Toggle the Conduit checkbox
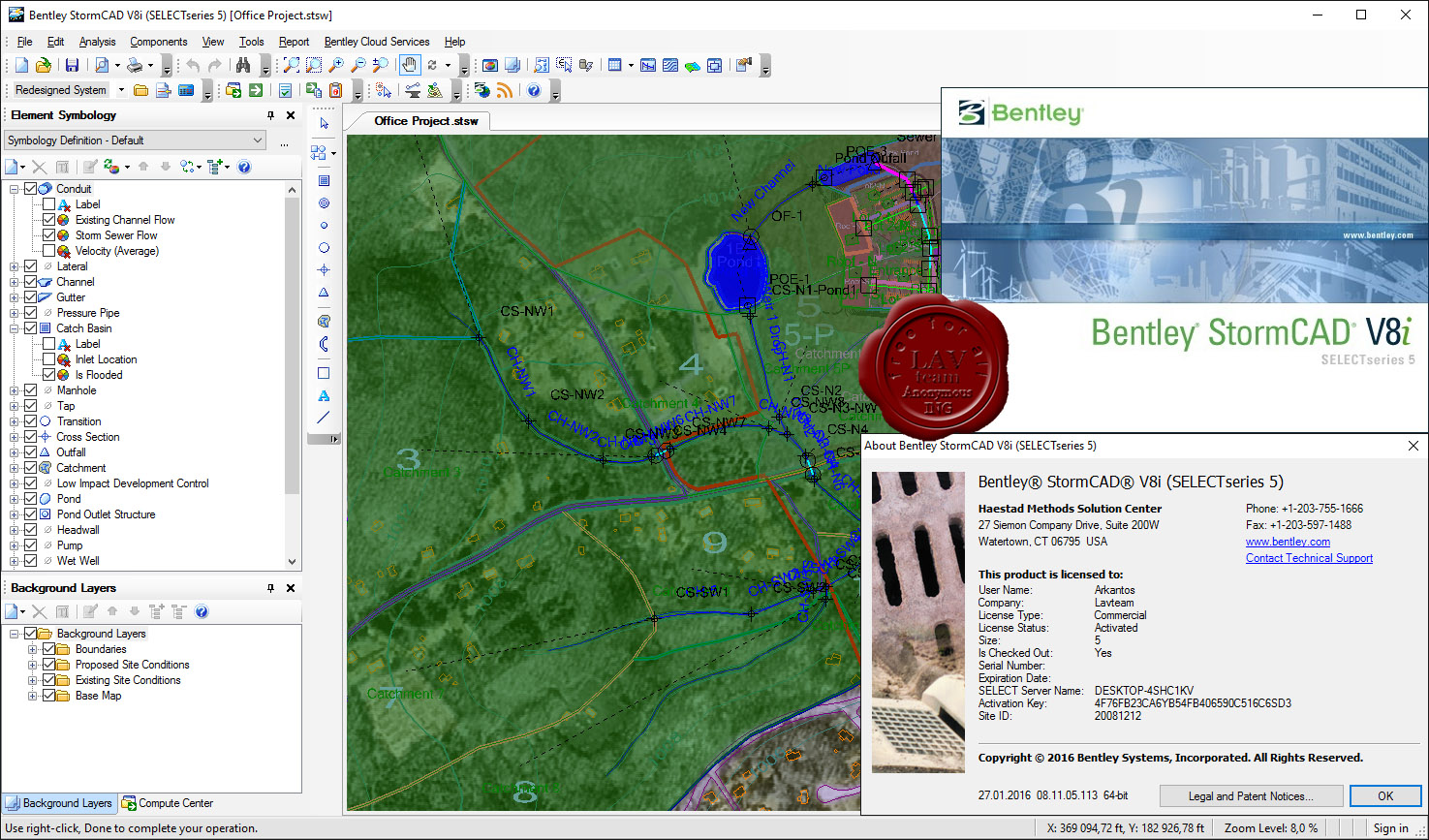1429x840 pixels. [31, 189]
